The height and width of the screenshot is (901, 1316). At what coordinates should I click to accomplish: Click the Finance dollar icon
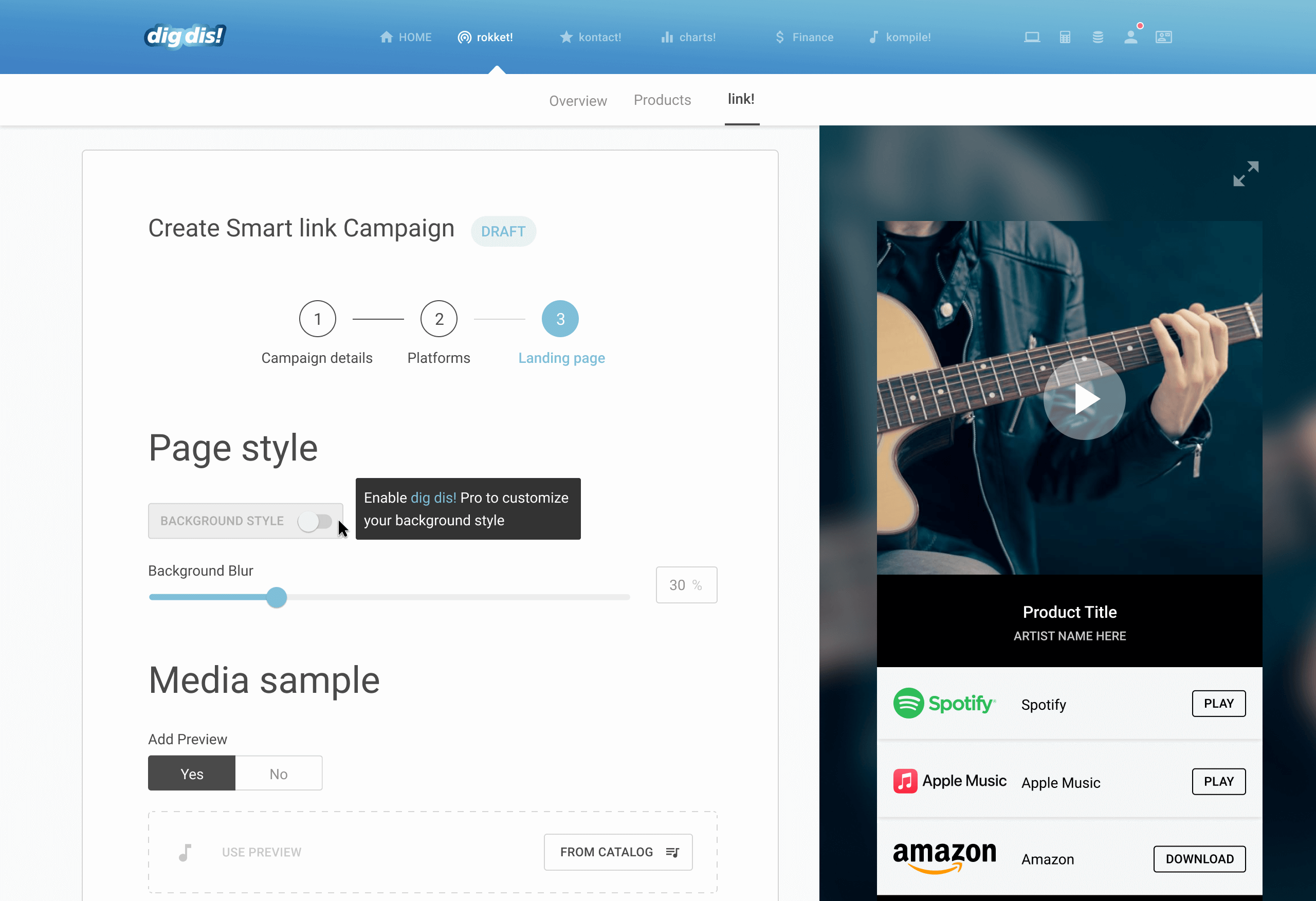pyautogui.click(x=779, y=37)
